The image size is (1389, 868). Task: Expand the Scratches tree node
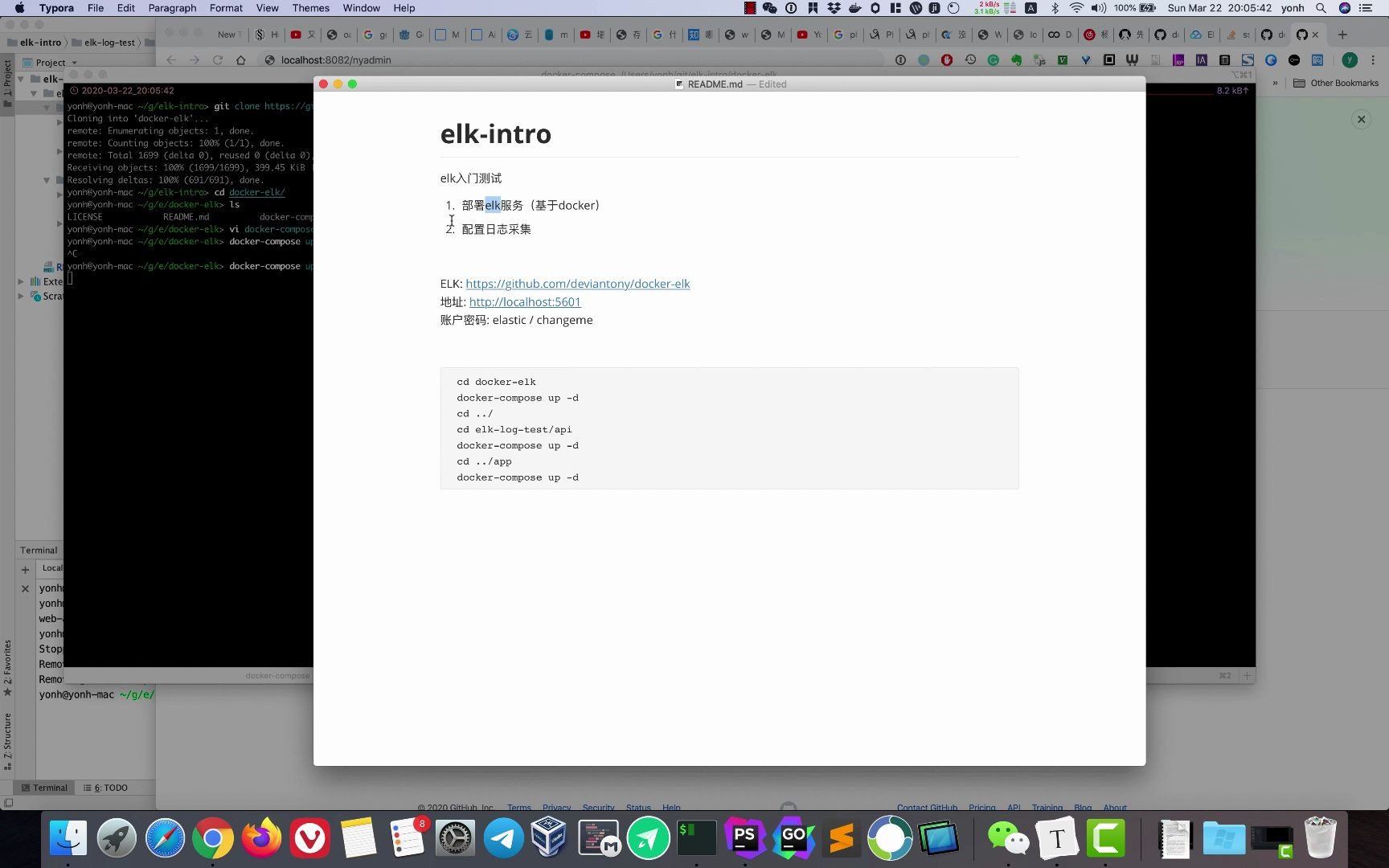(x=21, y=296)
